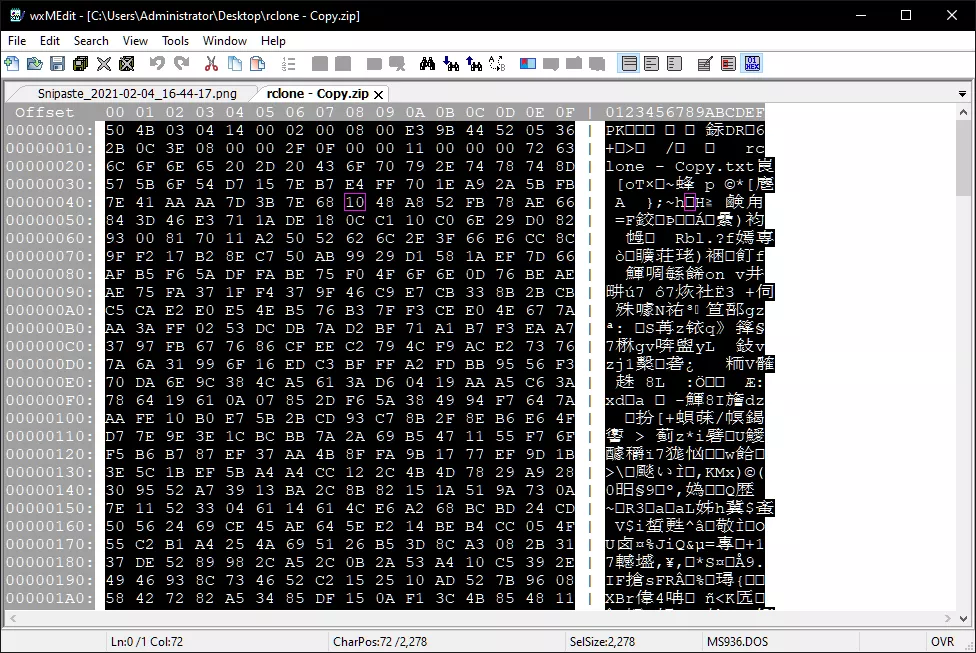Switch to Column Mode icon
Viewport: 976px width, 653px height.
tap(728, 63)
